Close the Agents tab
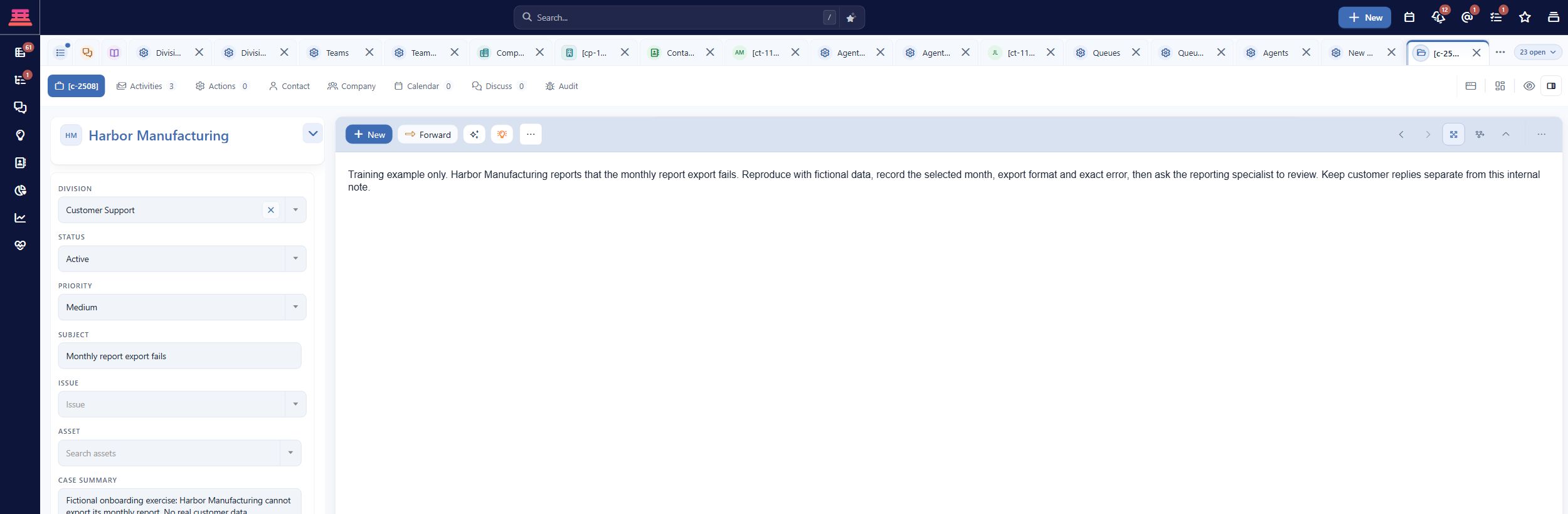 [x=1306, y=53]
